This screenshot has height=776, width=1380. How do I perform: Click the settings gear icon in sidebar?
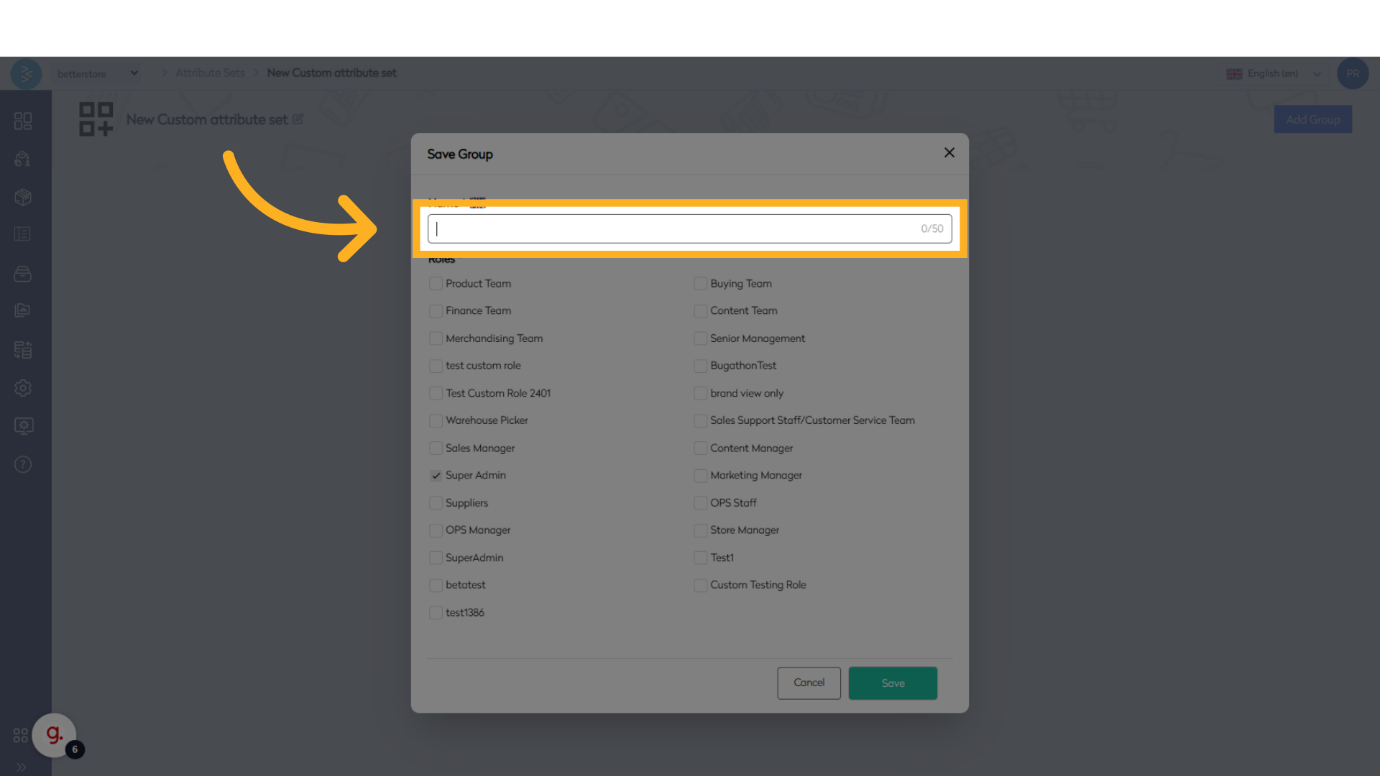pyautogui.click(x=23, y=388)
